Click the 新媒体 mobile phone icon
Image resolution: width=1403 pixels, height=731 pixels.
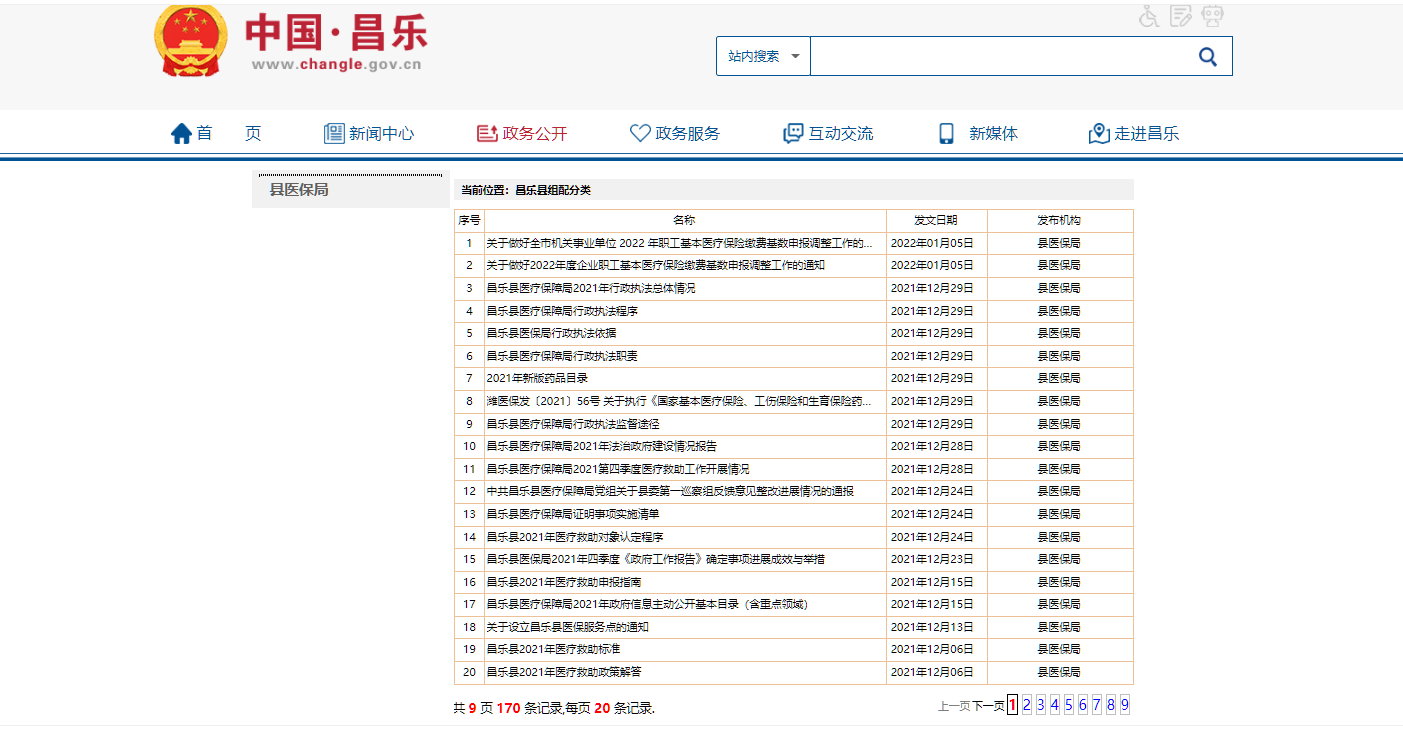click(x=946, y=134)
